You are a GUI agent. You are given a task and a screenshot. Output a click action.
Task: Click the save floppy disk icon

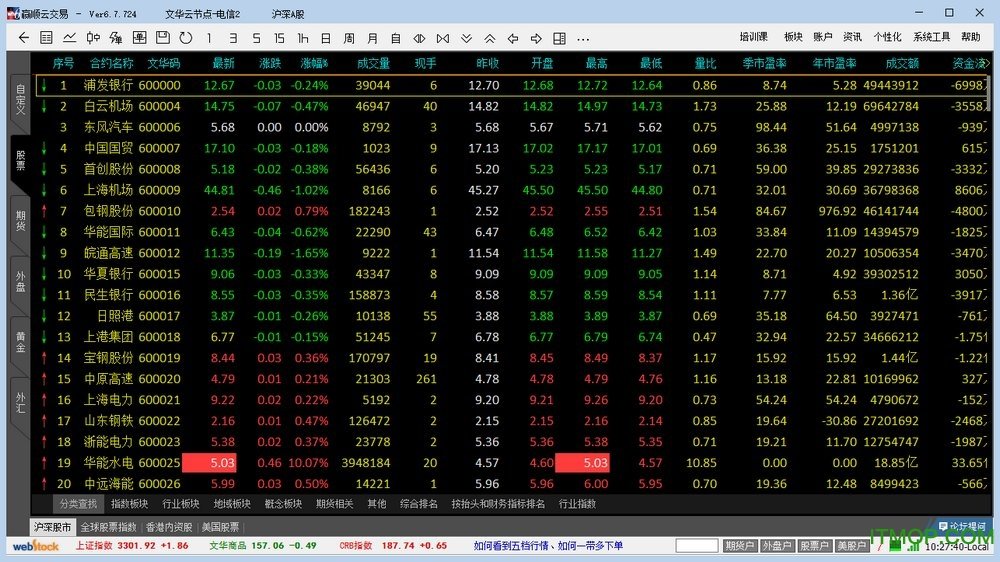click(163, 38)
